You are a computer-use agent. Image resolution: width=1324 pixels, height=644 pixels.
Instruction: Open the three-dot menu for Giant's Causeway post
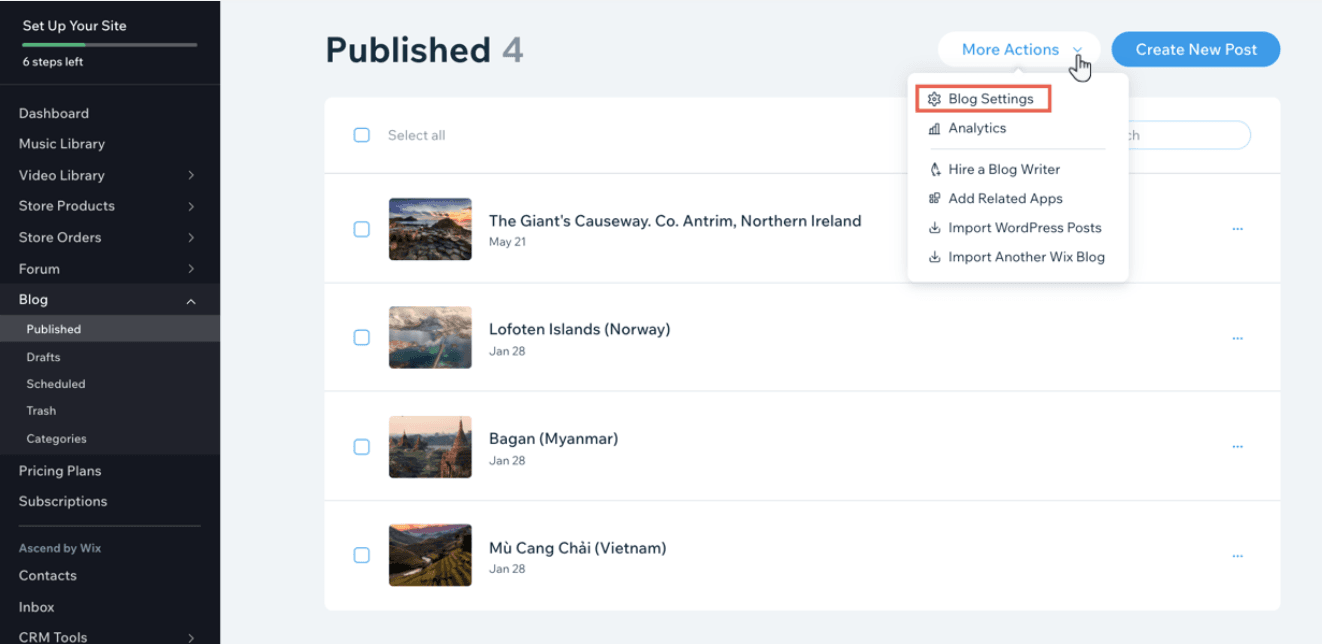(x=1237, y=229)
